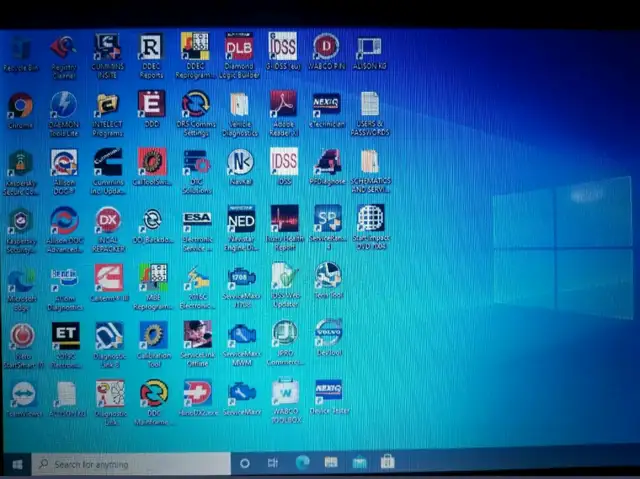Open the Allison DOC shortcut icon
Screen dimensions: 640x479
coord(64,162)
